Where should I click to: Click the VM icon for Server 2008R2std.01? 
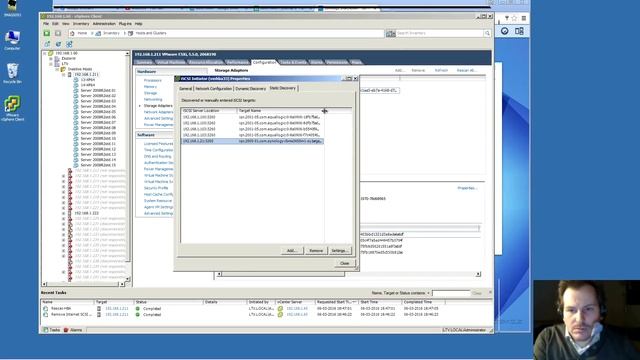[76, 90]
